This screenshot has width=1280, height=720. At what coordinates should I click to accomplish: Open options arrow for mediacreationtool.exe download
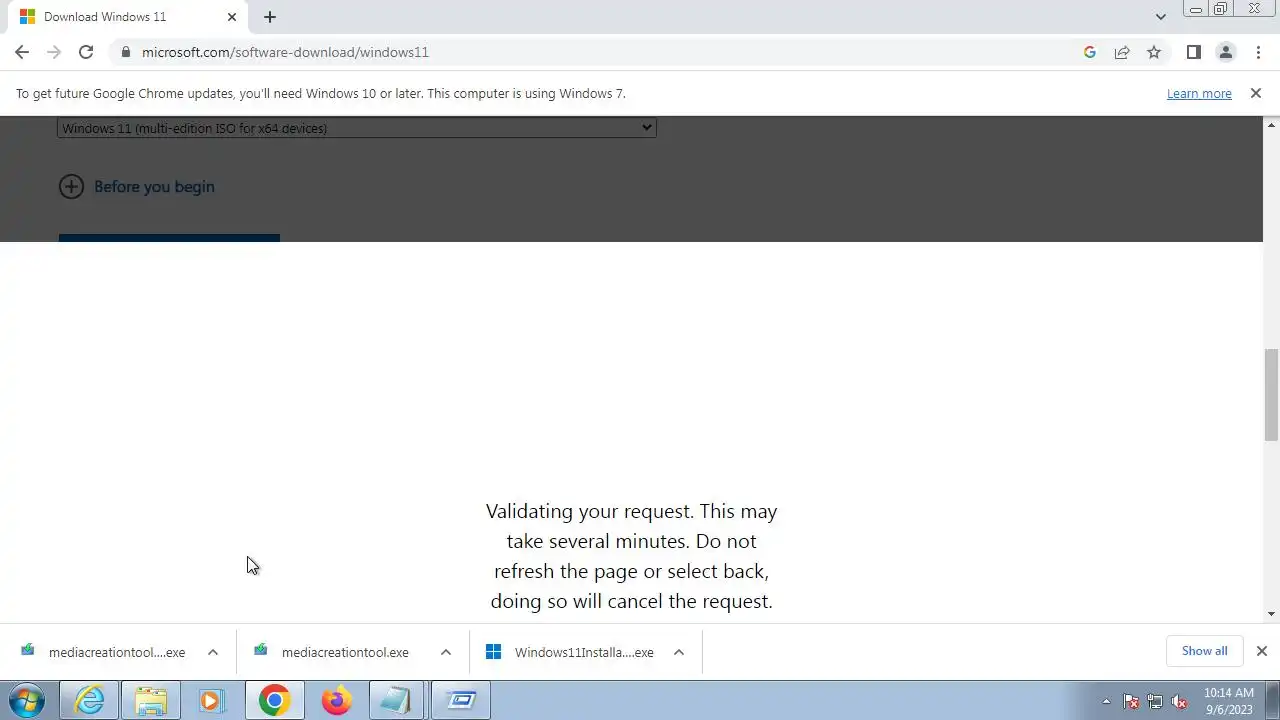[446, 652]
